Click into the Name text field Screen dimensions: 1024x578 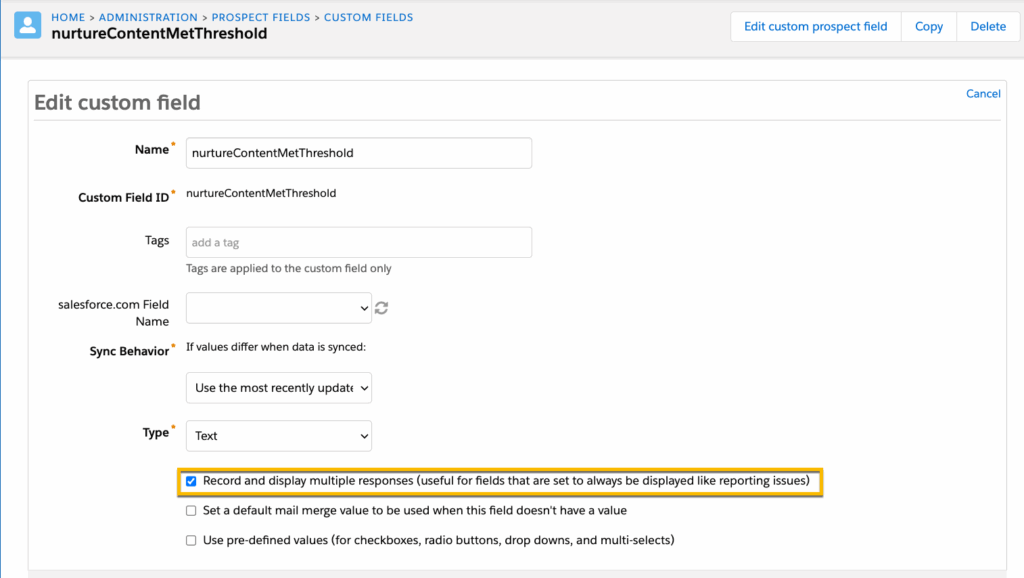[x=359, y=153]
